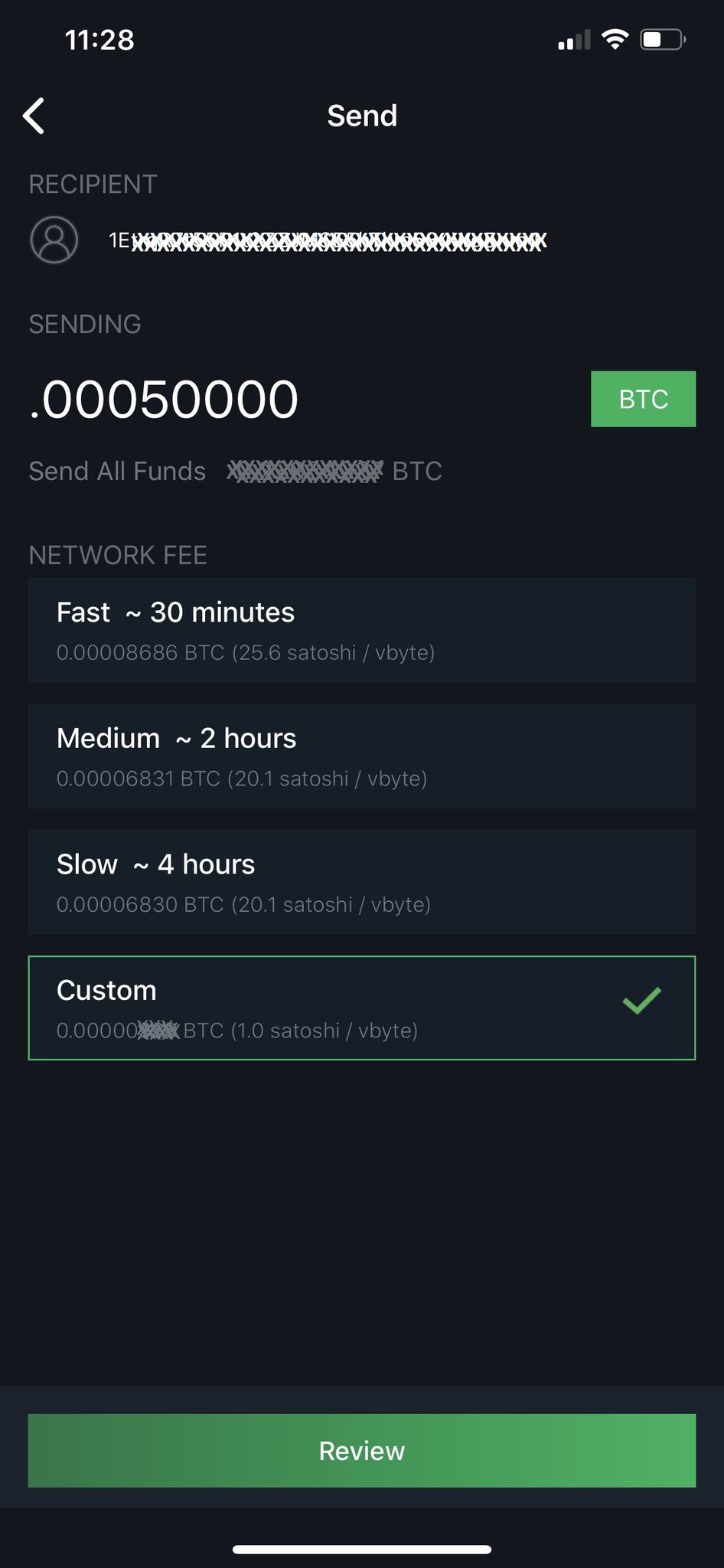Tap the Send screen title
The image size is (724, 1568).
362,116
